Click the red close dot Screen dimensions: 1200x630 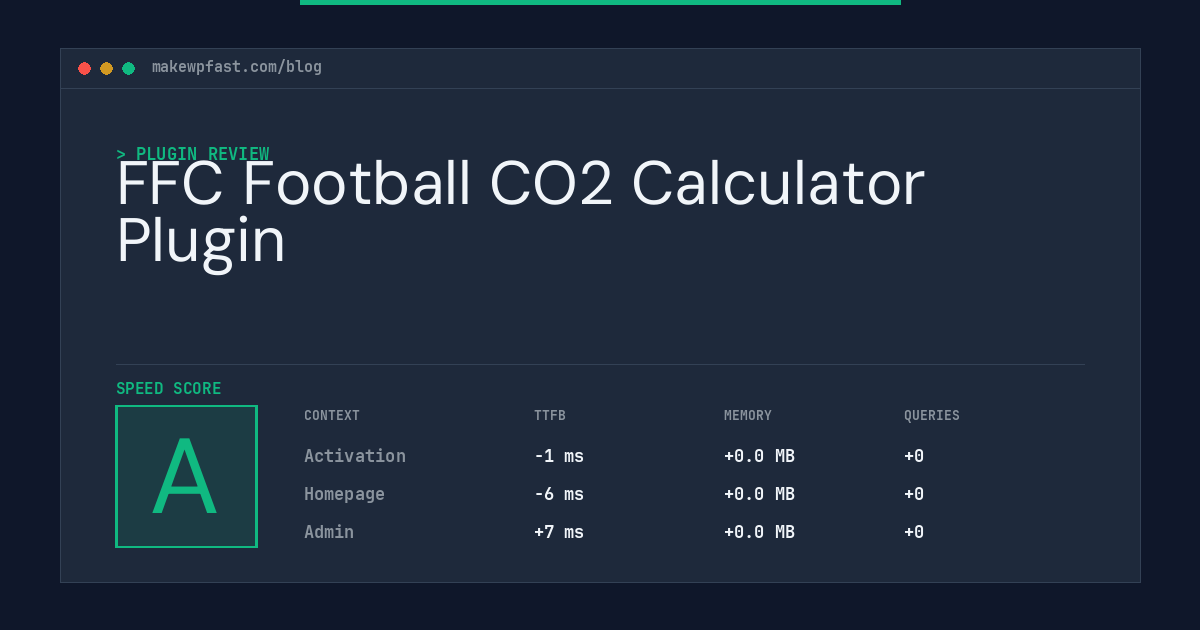click(x=84, y=68)
